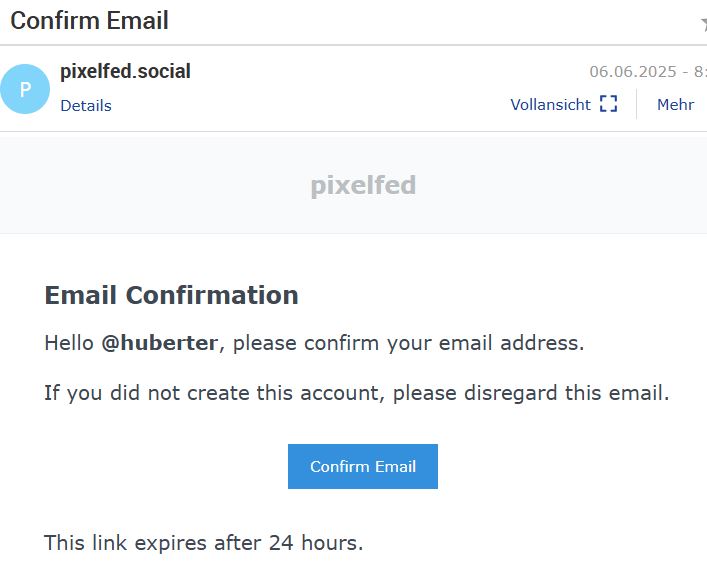The height and width of the screenshot is (583, 707).
Task: Click the 06.06.2025 date stamp
Action: point(633,72)
